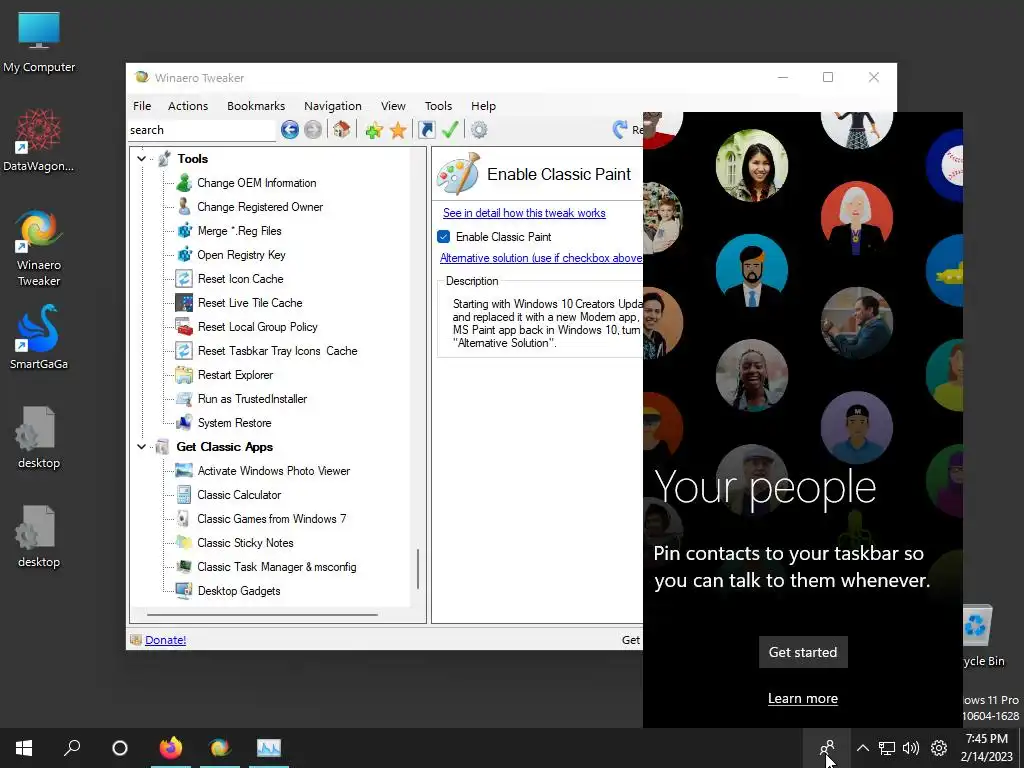Select the SmartGaGa desktop shortcut
The height and width of the screenshot is (768, 1024).
(x=39, y=338)
